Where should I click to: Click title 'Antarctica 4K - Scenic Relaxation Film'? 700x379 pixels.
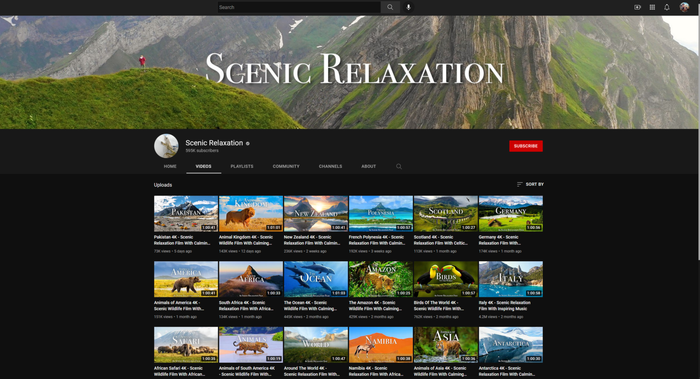[x=507, y=371]
